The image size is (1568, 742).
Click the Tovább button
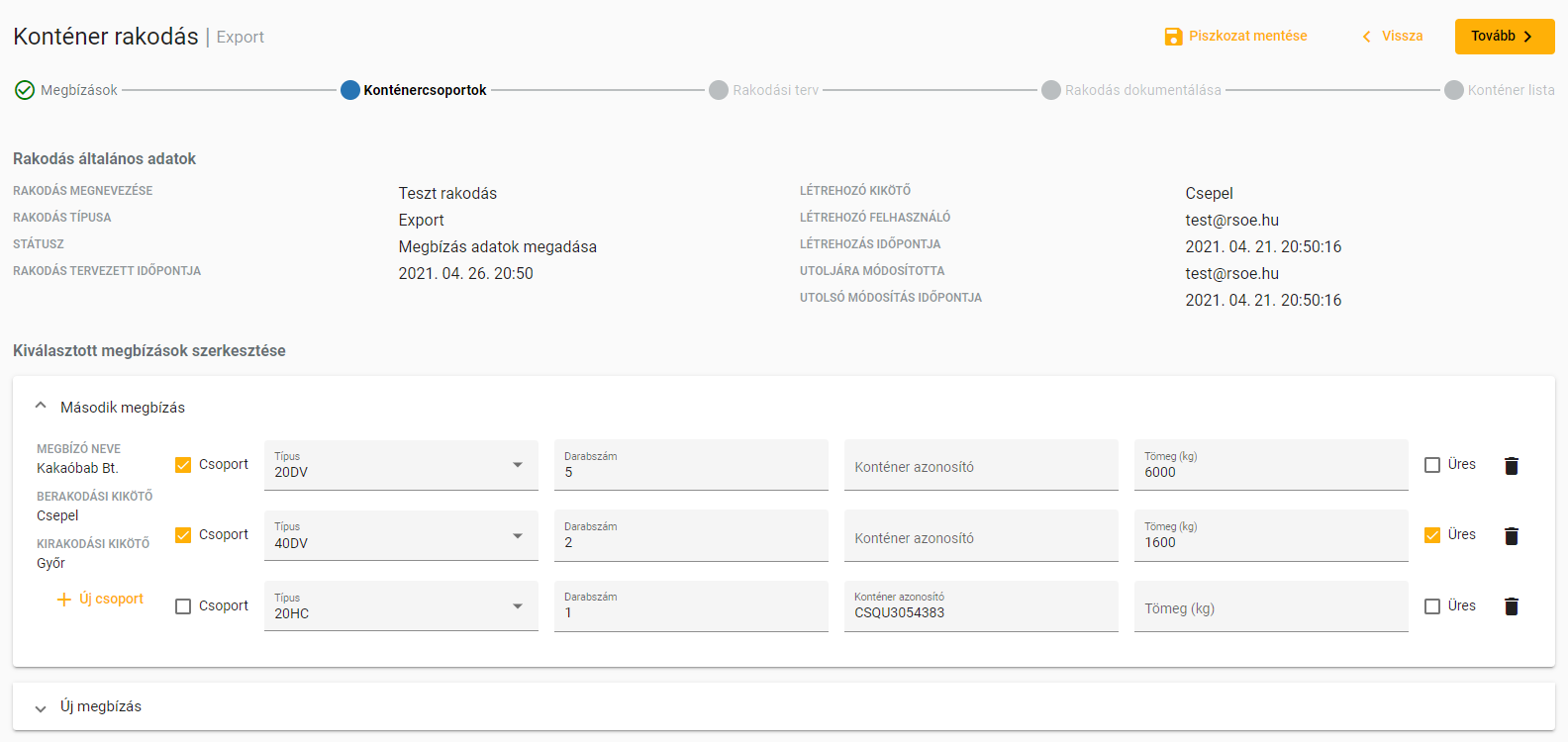pyautogui.click(x=1504, y=37)
